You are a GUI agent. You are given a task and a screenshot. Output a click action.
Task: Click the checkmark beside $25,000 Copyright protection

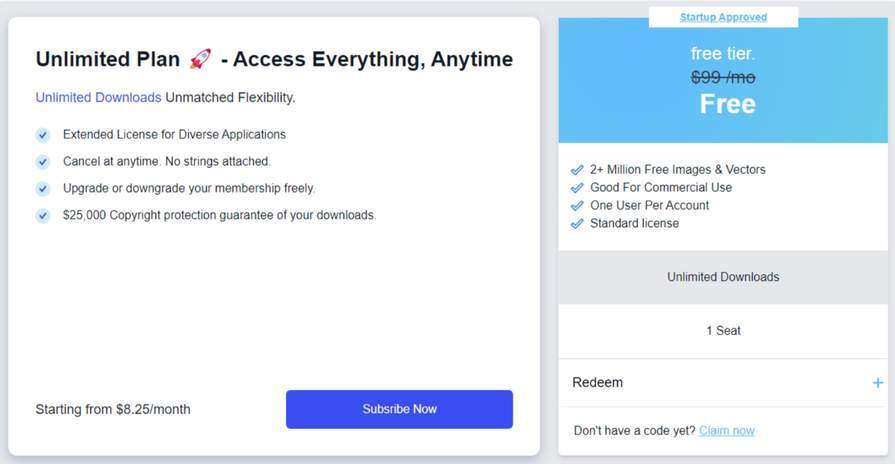tap(43, 215)
